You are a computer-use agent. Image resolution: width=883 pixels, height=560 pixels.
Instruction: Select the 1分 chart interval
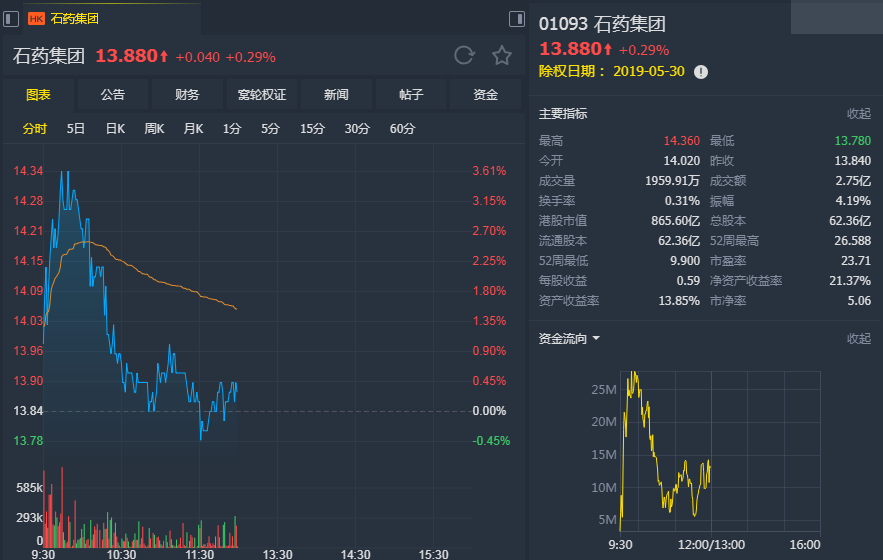(x=232, y=129)
